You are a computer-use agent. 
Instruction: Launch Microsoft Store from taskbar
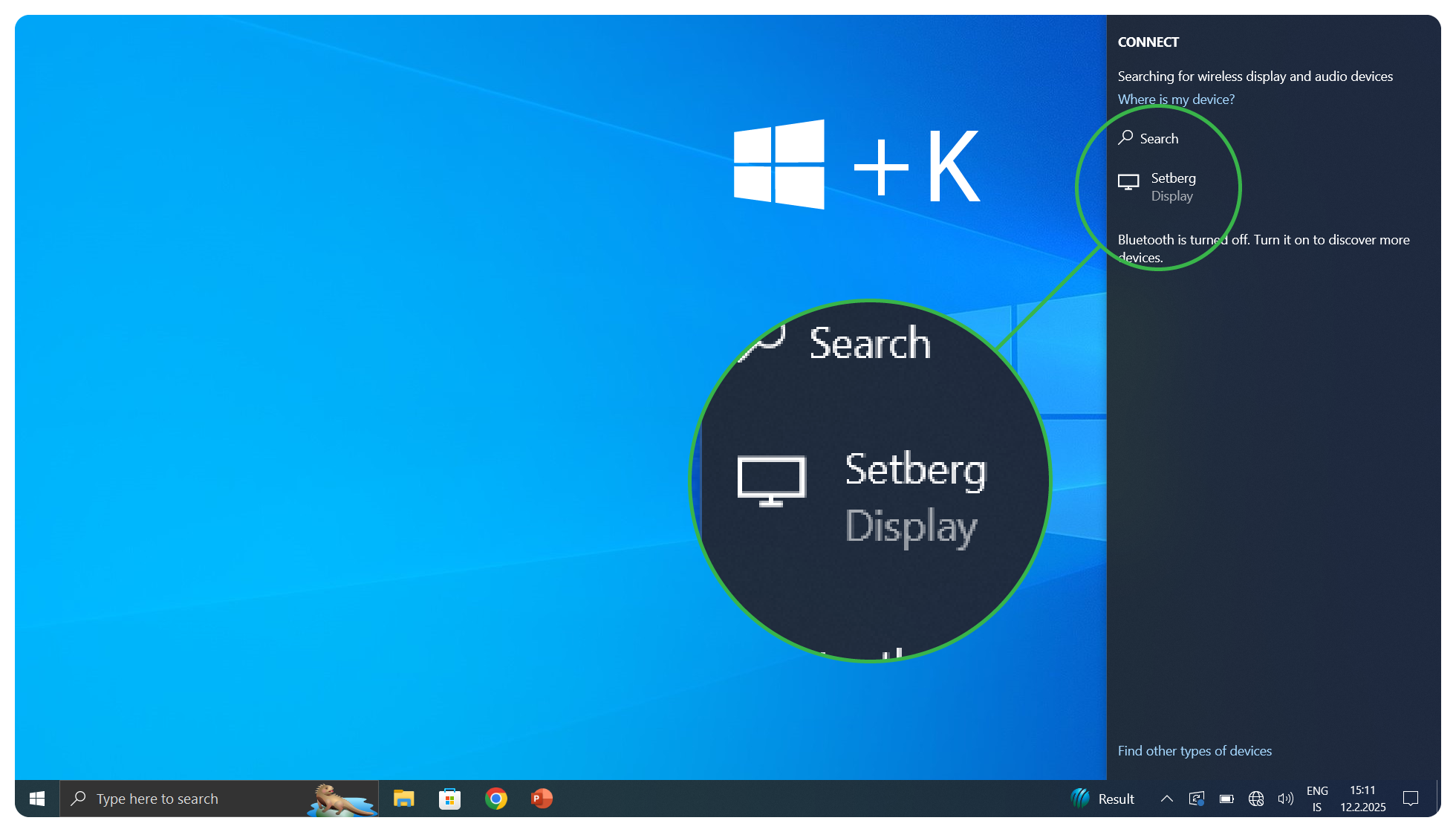(449, 799)
